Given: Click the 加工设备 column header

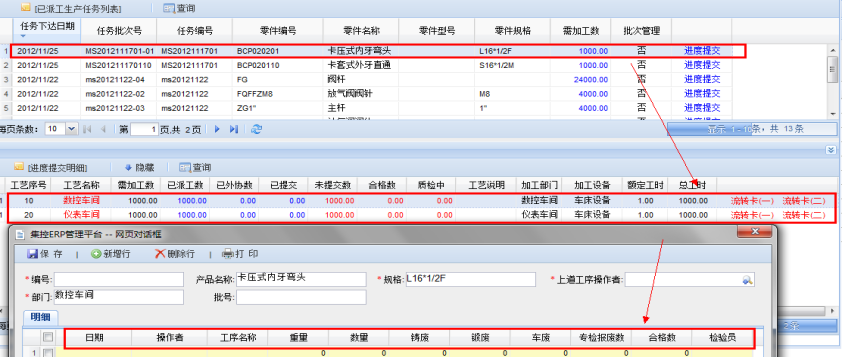Looking at the screenshot, I should (592, 185).
